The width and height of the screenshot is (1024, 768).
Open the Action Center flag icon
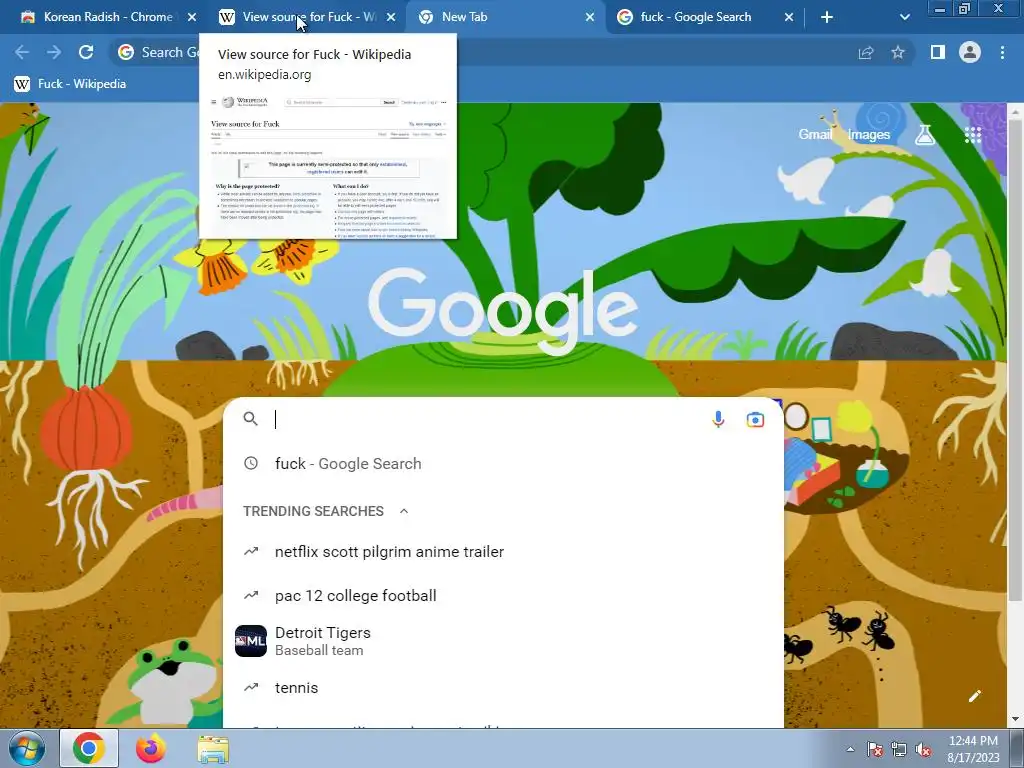pos(874,749)
